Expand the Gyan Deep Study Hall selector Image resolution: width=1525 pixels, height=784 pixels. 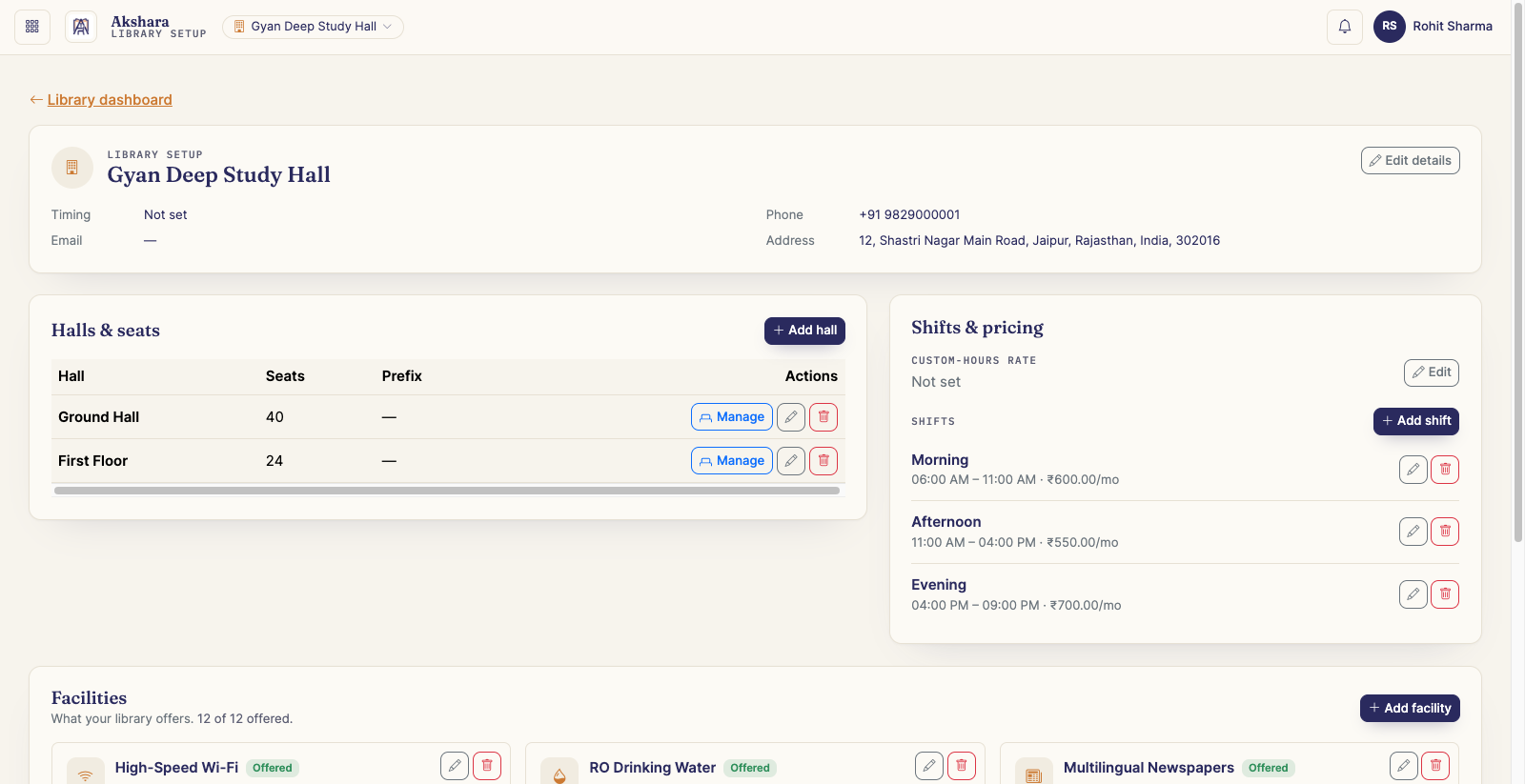(x=313, y=27)
